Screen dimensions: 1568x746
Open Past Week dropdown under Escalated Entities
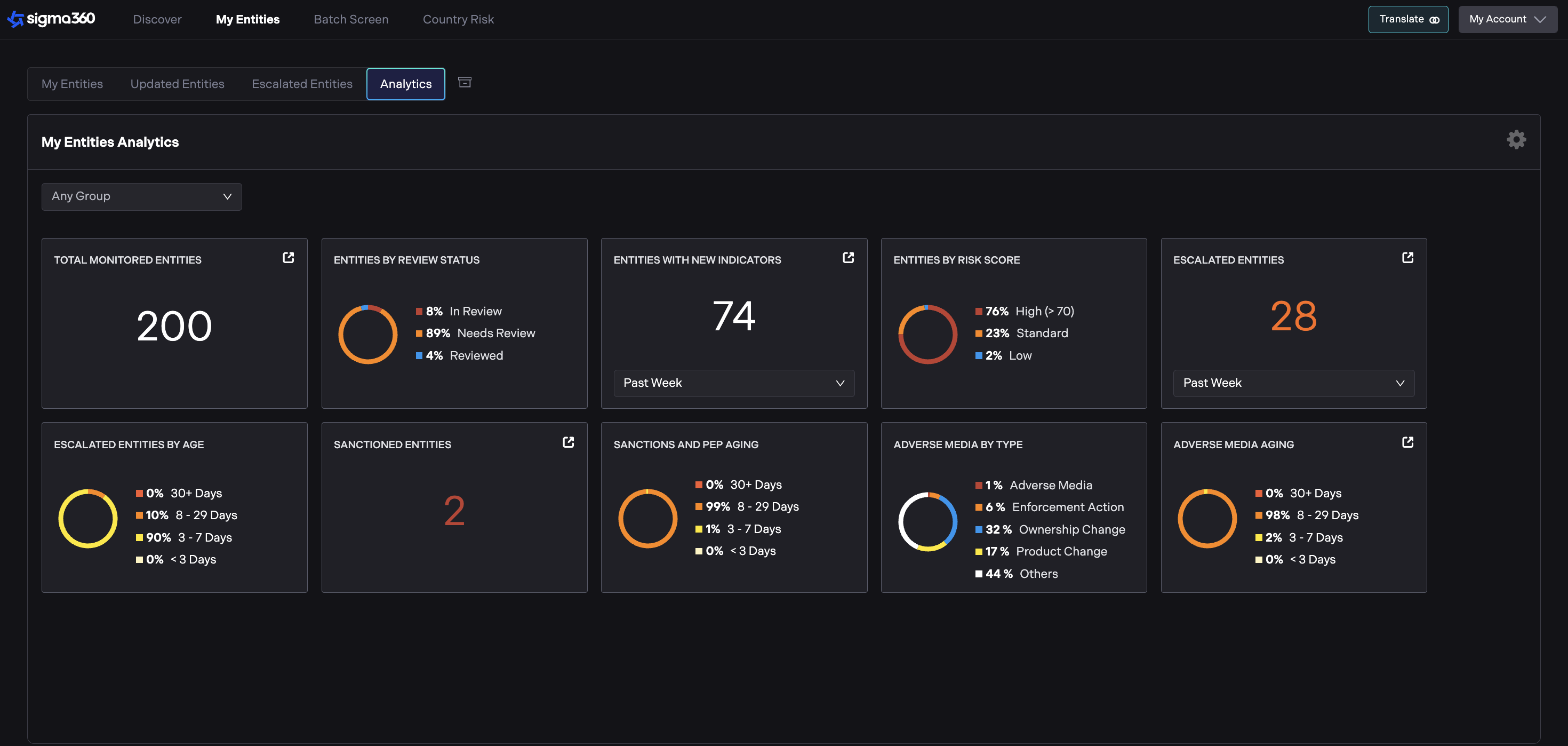[1293, 383]
